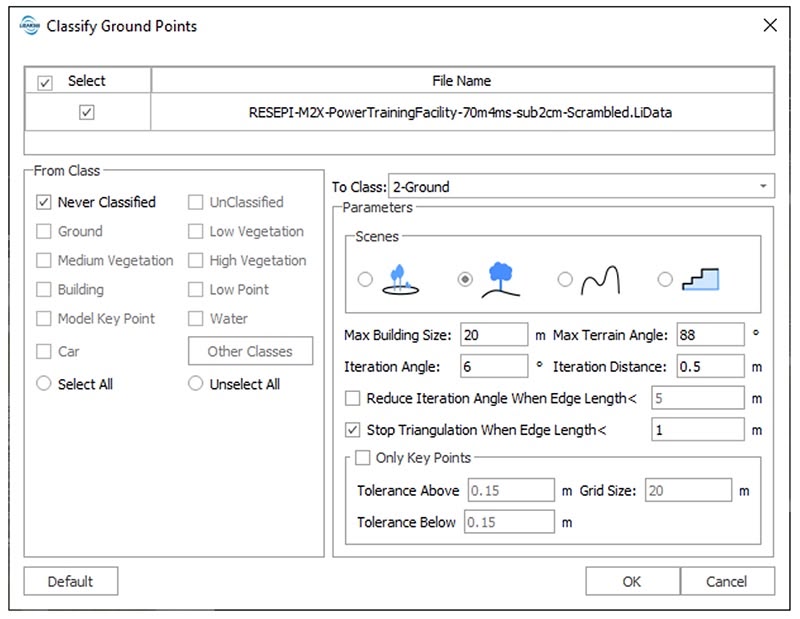This screenshot has height=619, width=800.
Task: Click the Cancel button
Action: tap(726, 581)
